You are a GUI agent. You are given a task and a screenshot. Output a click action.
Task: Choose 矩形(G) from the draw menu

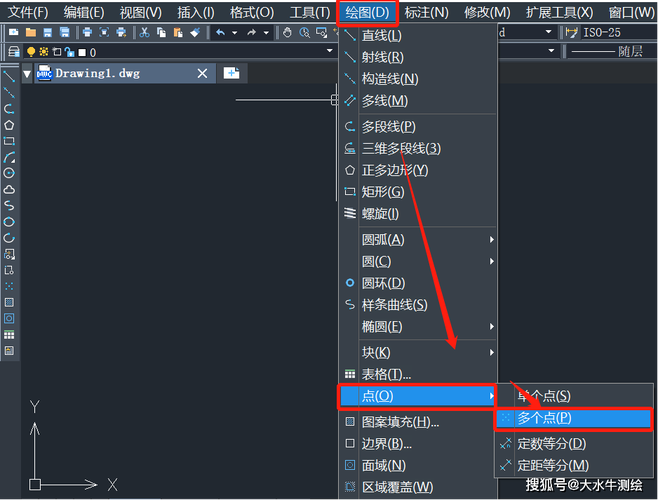click(418, 192)
